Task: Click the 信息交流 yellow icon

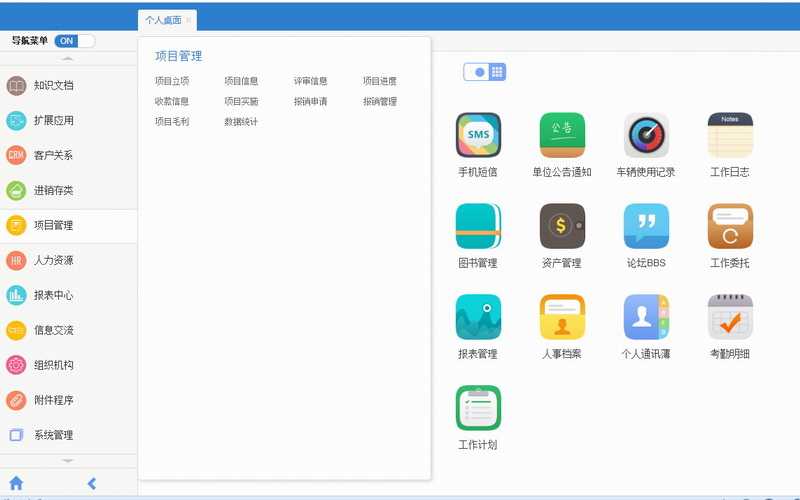Action: 16,330
